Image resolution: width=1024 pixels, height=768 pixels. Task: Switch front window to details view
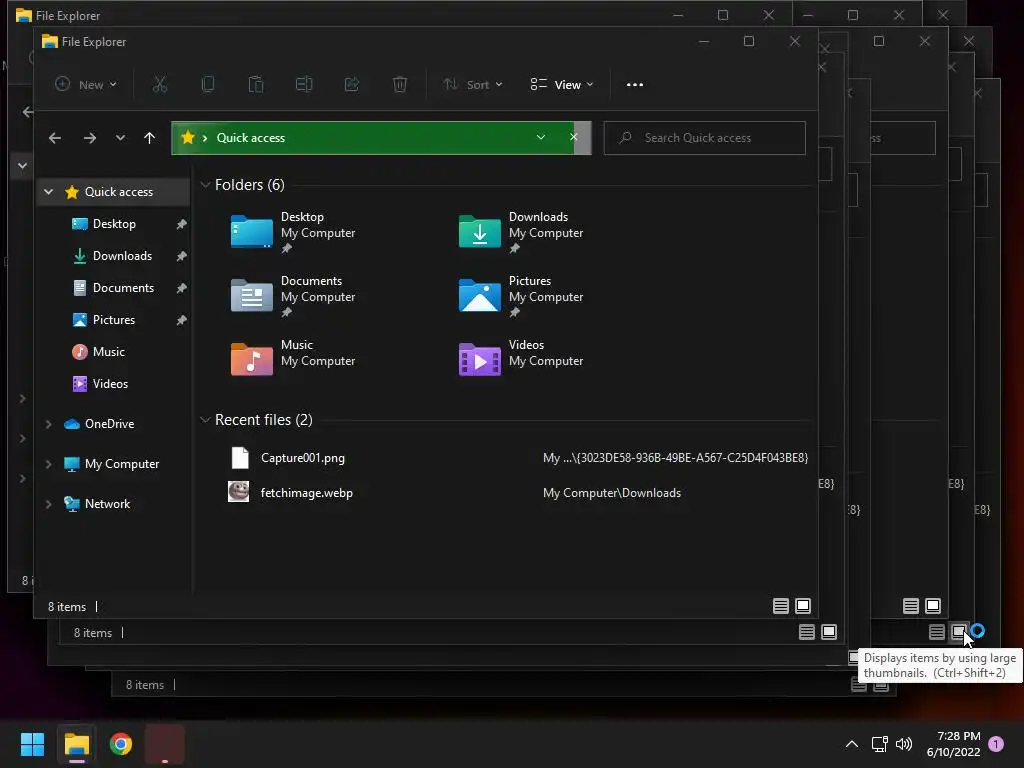coord(780,606)
